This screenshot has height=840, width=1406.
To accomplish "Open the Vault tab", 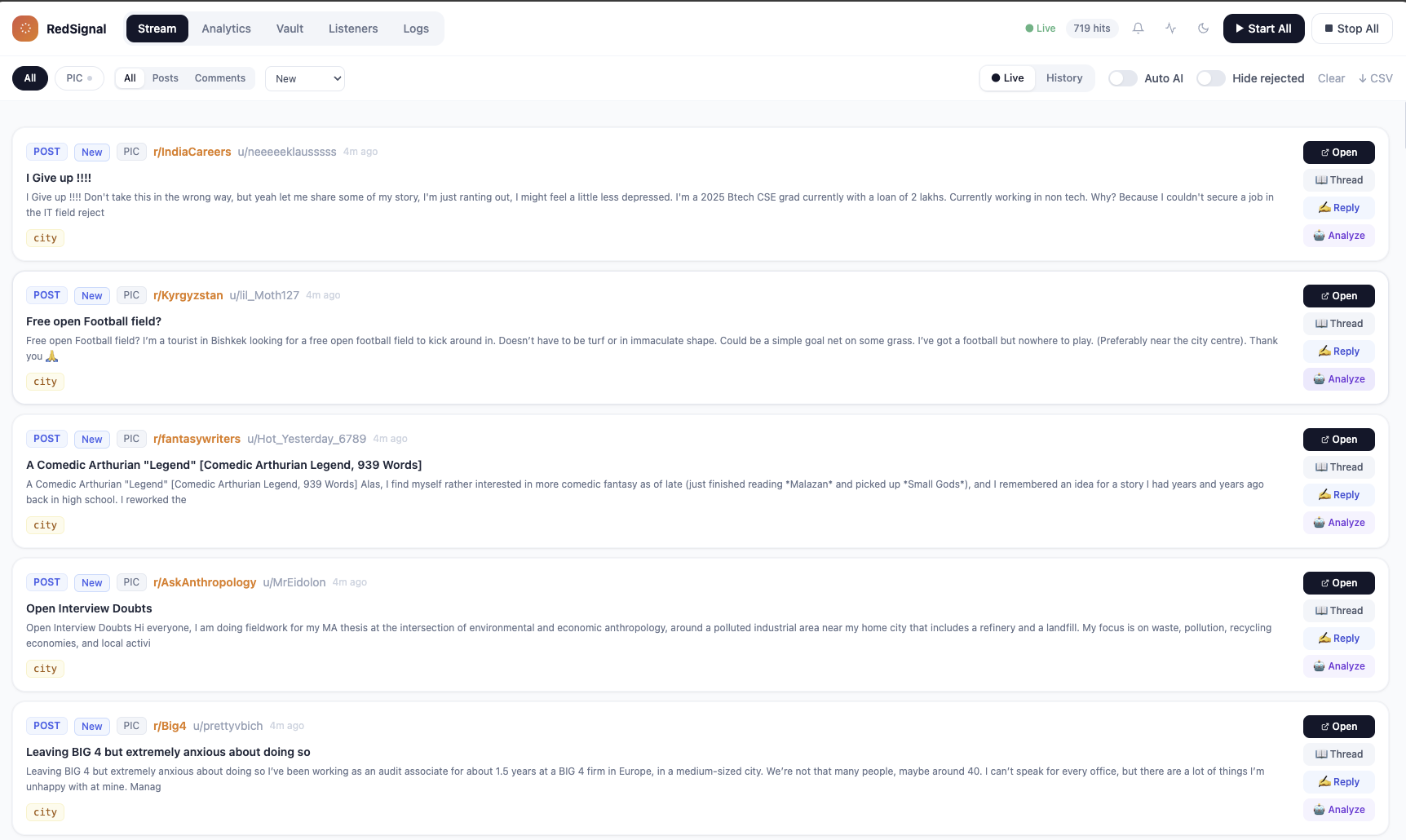I will pyautogui.click(x=290, y=29).
